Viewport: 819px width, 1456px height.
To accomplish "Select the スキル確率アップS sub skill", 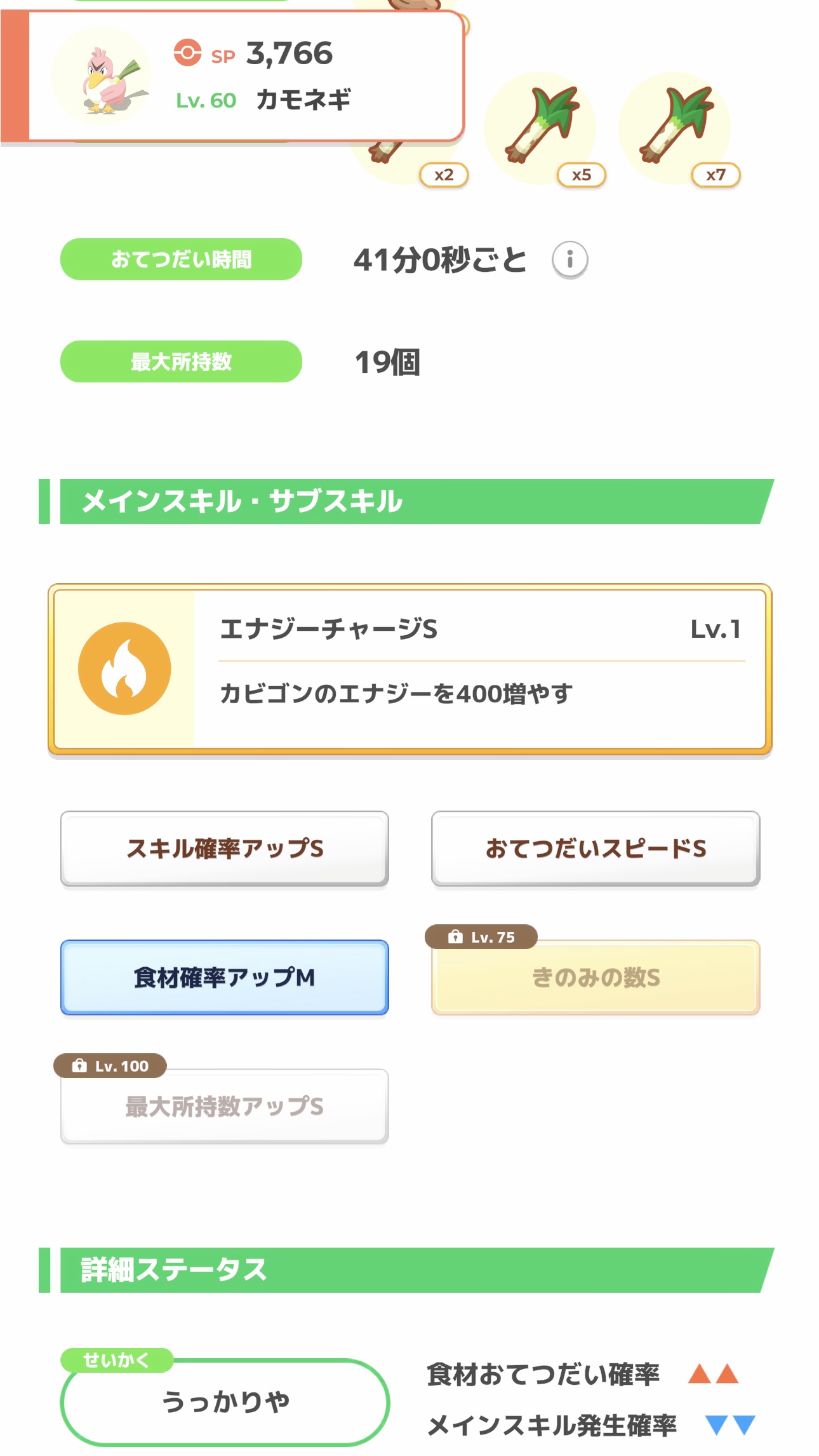I will [x=225, y=849].
